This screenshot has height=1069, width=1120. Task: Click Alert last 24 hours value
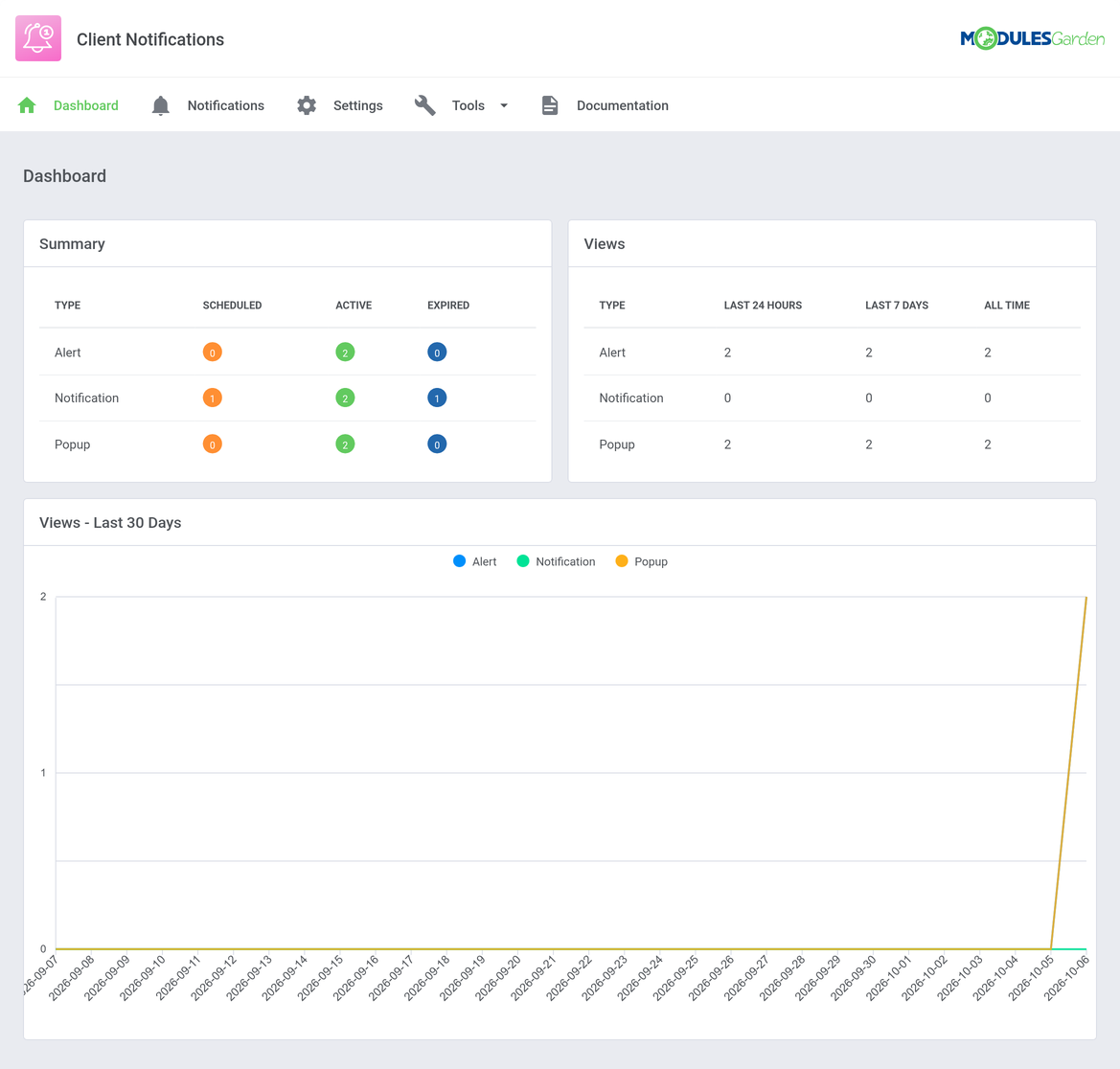(727, 353)
